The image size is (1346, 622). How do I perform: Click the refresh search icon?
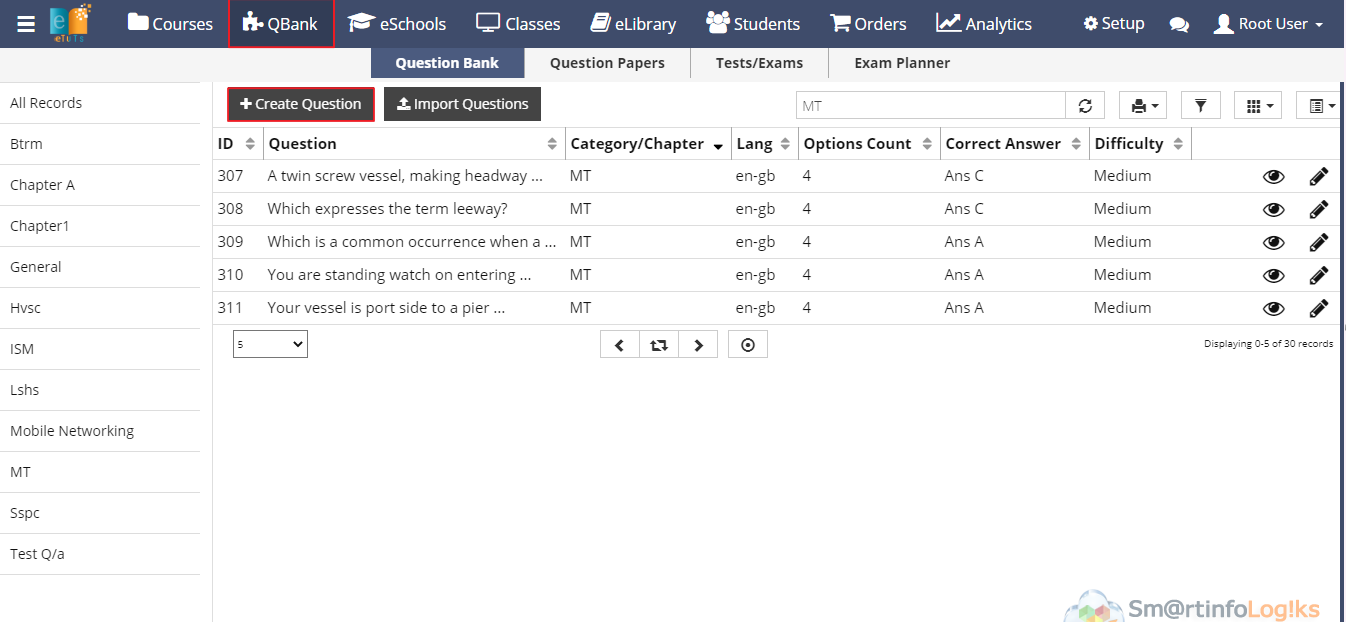tap(1085, 106)
